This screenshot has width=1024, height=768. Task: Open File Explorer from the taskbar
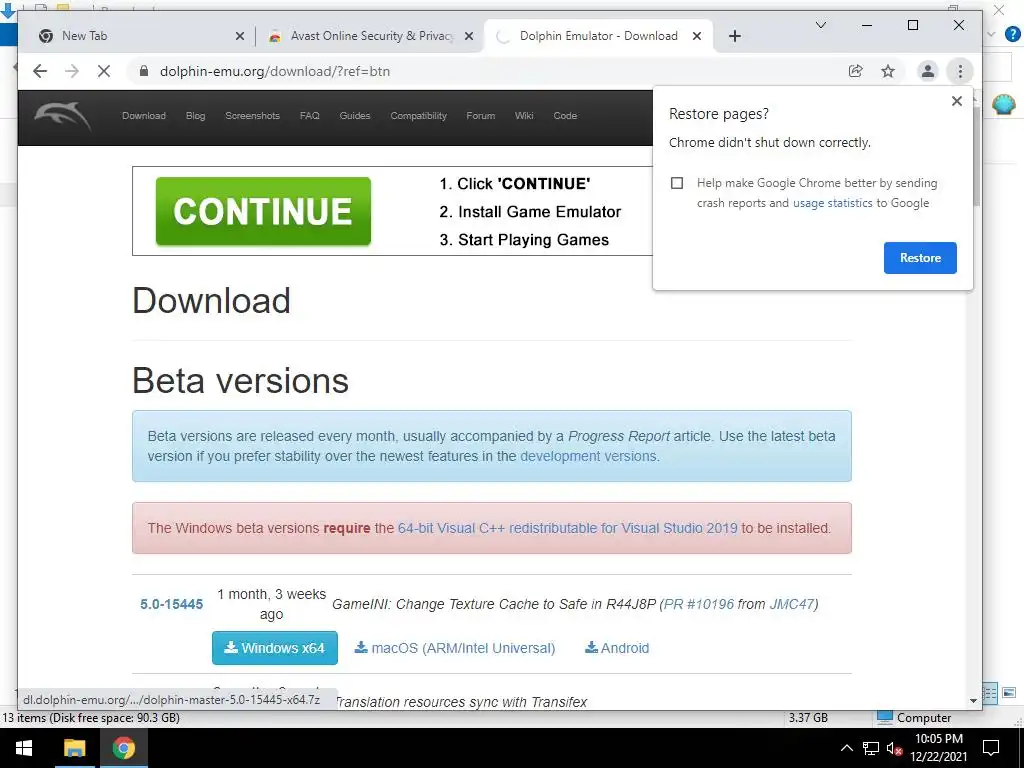point(74,748)
